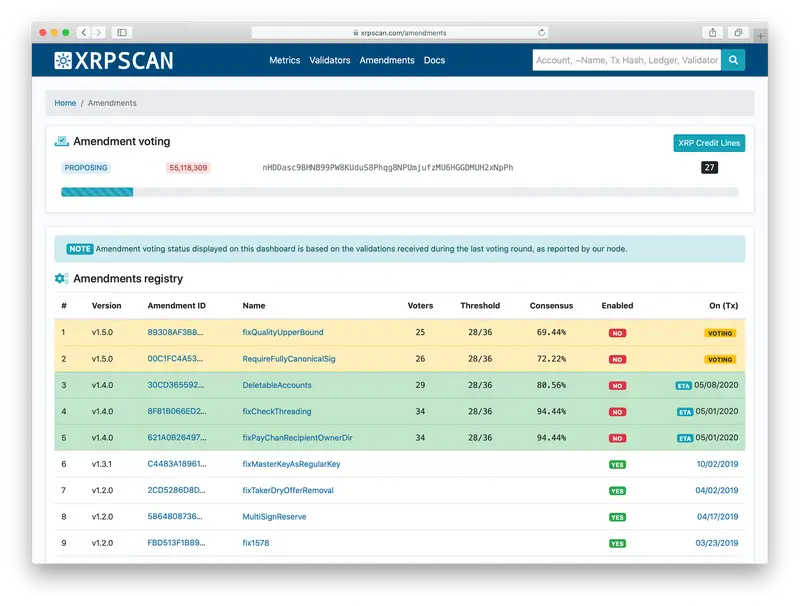The height and width of the screenshot is (606, 800).
Task: Expand the ETA badge for fixCheckThreading
Action: tap(683, 411)
